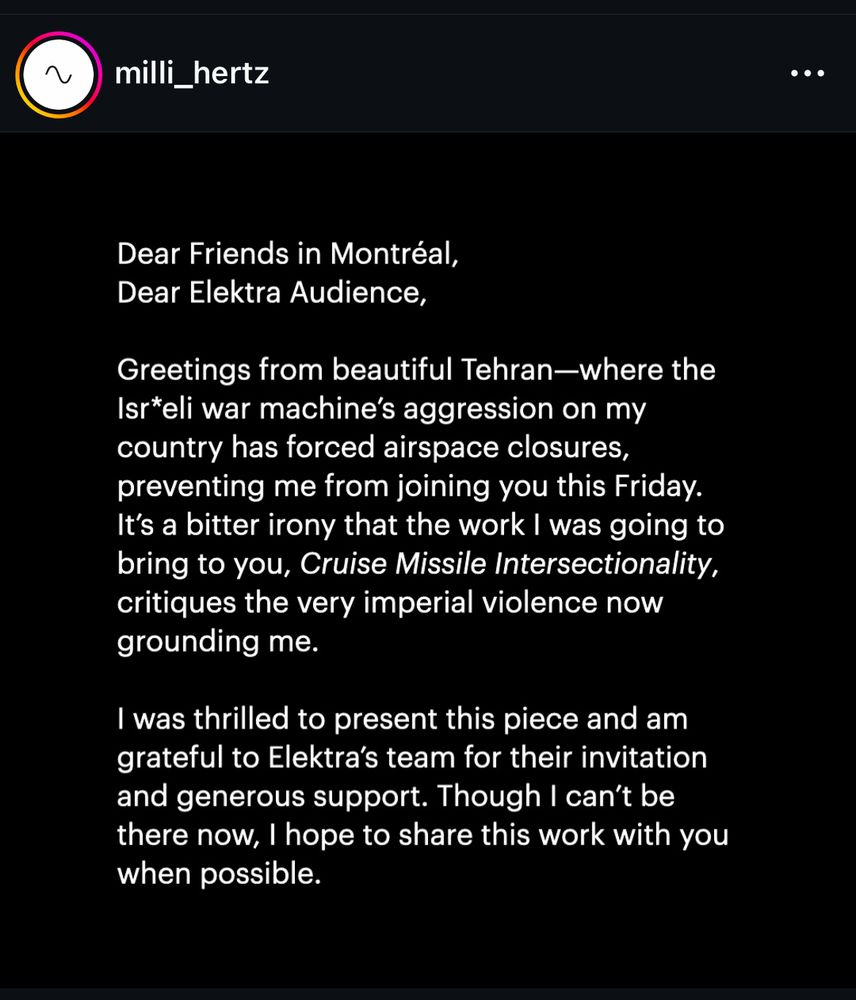The image size is (856, 1000).
Task: Click the "critiques the very imperial violence" line
Action: click(x=390, y=603)
